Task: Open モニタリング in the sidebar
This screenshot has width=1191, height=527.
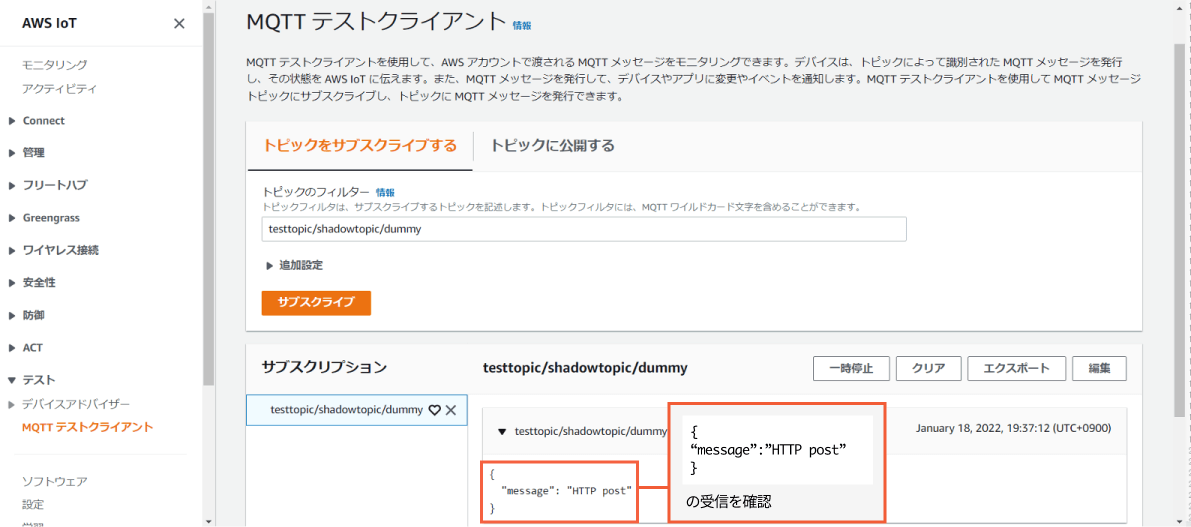Action: click(55, 65)
